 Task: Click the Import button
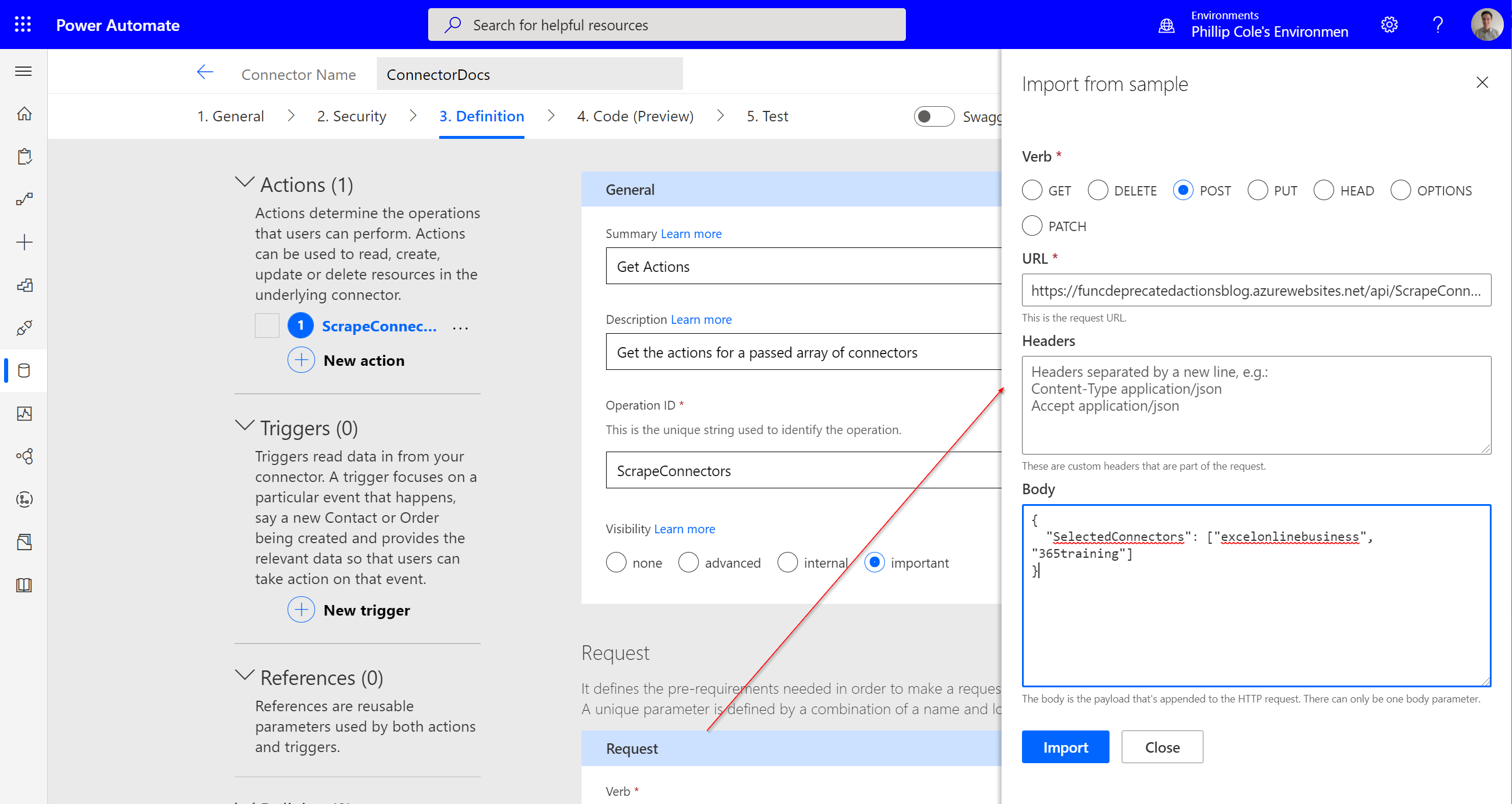tap(1065, 747)
